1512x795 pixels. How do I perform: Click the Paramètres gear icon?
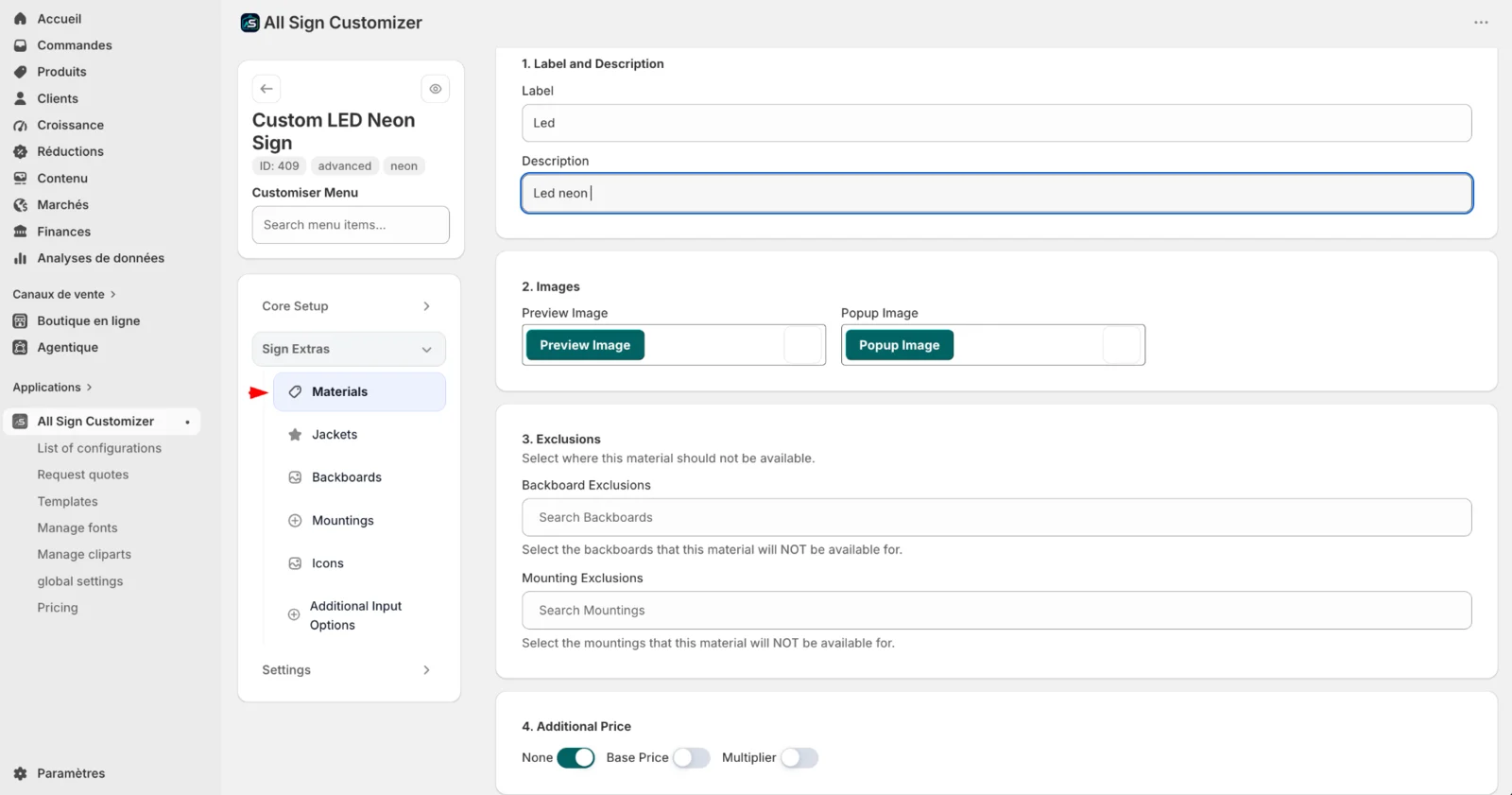20,773
